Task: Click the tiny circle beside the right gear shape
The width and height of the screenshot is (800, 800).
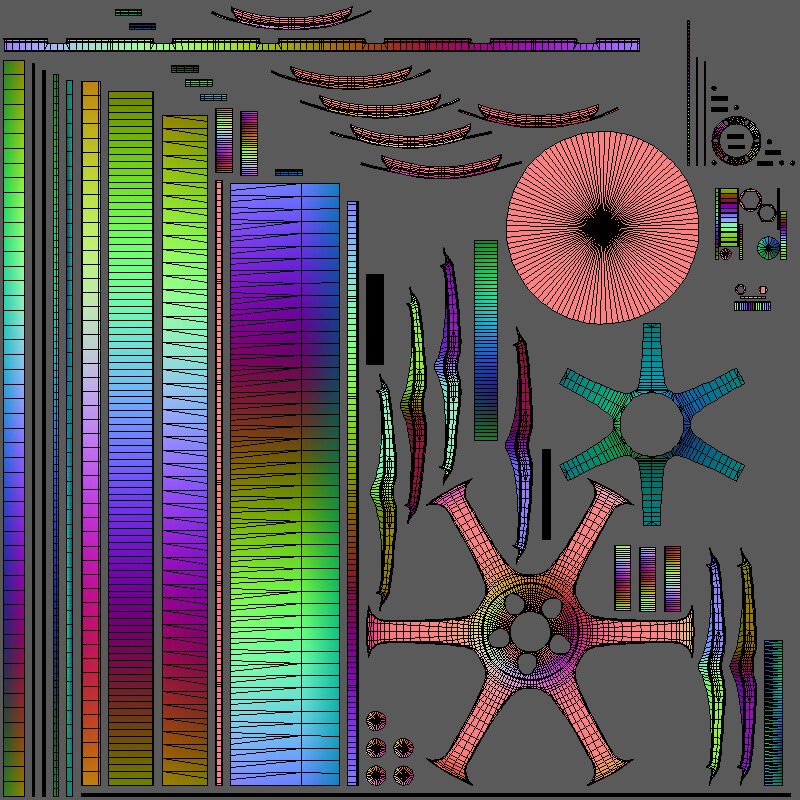Action: coord(725,255)
